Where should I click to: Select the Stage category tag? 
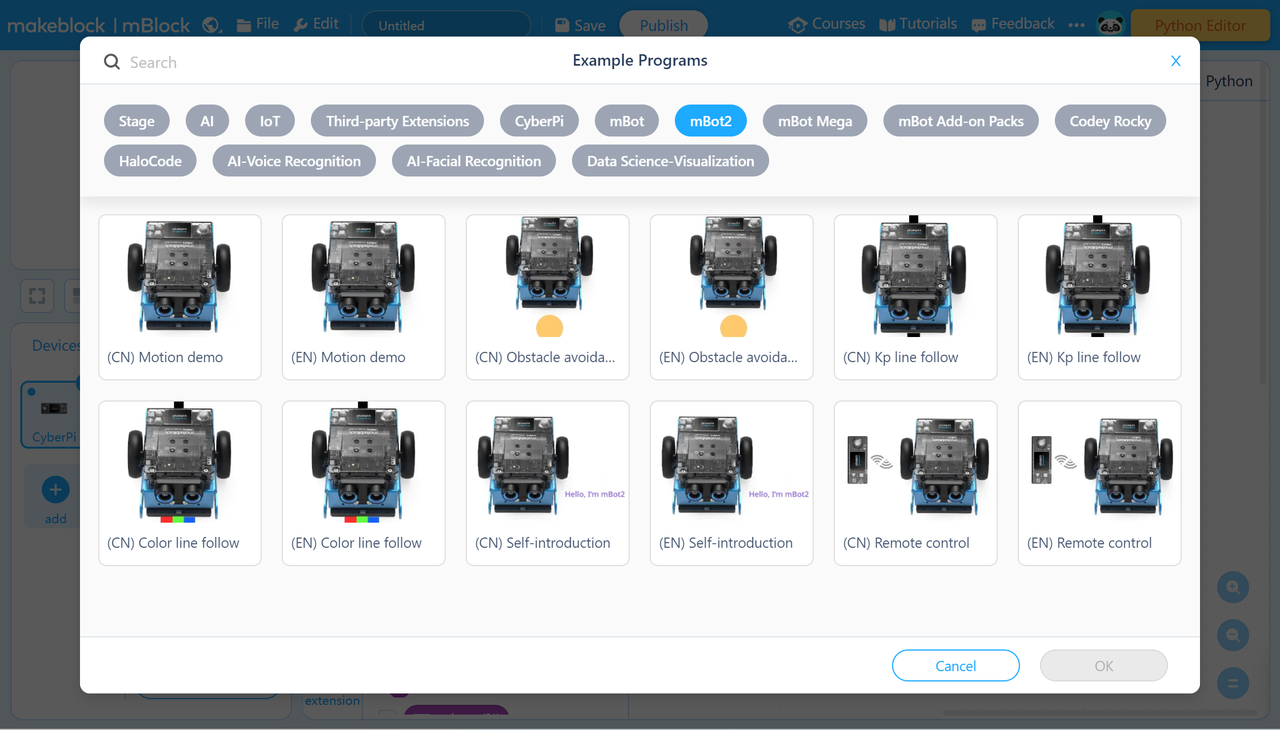pos(137,121)
